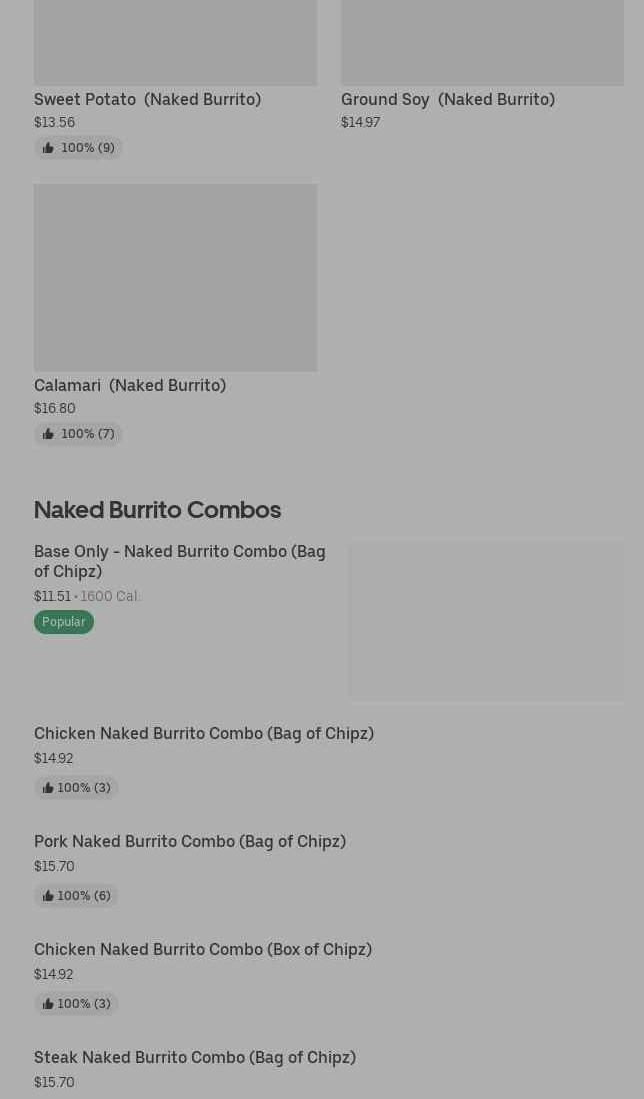Open Pork Naked Burrito Combo (Bag of Chipz)
Screen dimensions: 644x1099
(x=190, y=841)
